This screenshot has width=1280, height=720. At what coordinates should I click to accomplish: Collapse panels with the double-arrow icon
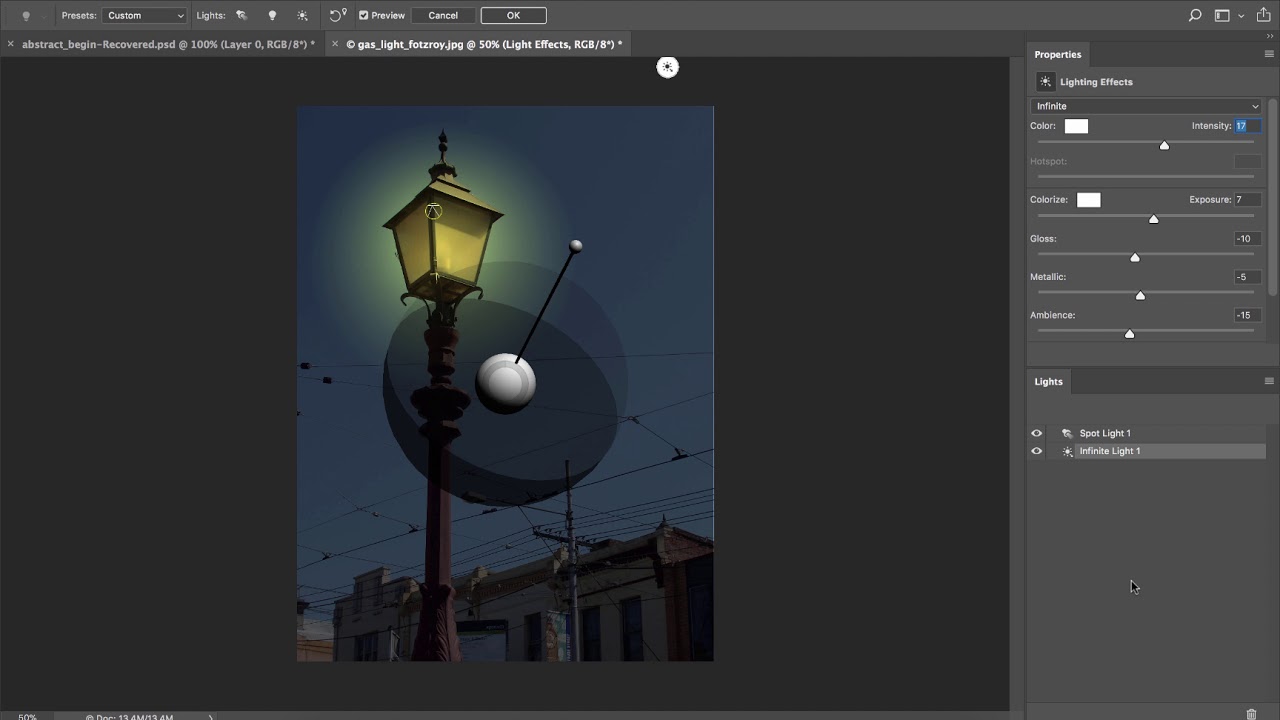click(1270, 37)
